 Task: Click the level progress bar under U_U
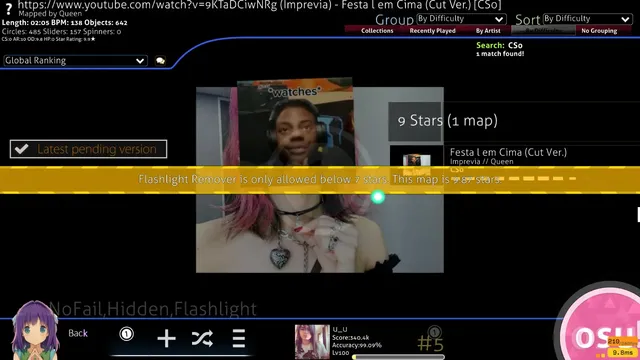[x=398, y=357]
